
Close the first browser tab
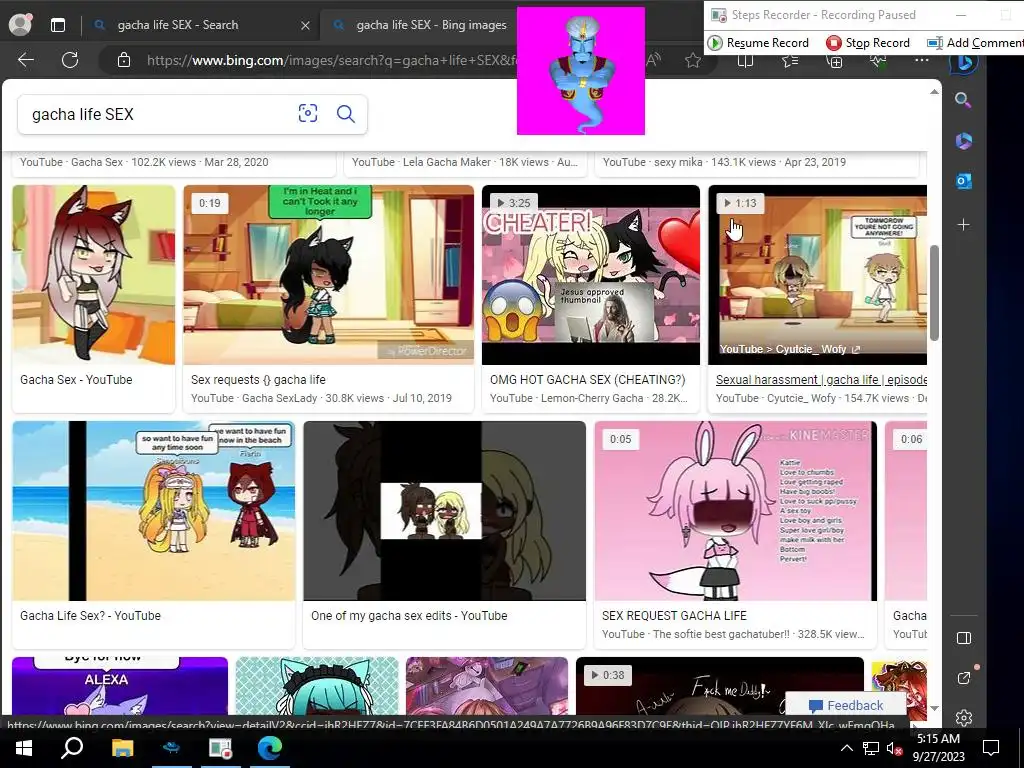[305, 25]
